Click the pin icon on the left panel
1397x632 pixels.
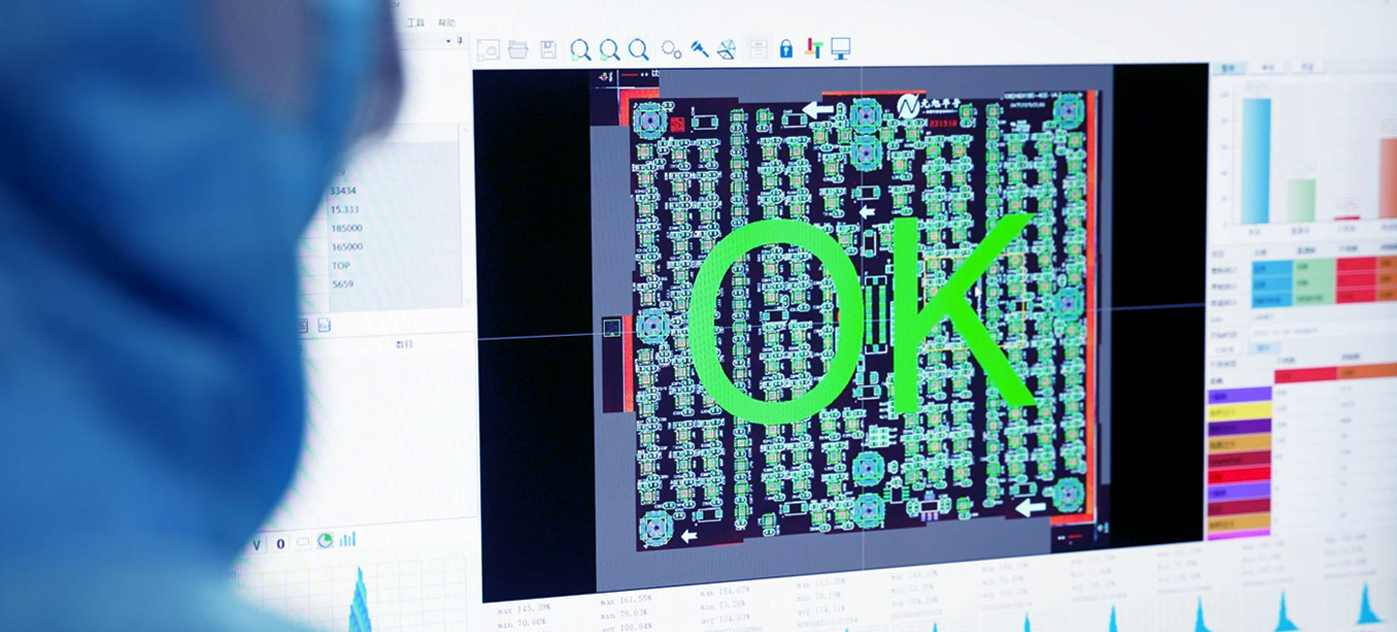pyautogui.click(x=459, y=41)
